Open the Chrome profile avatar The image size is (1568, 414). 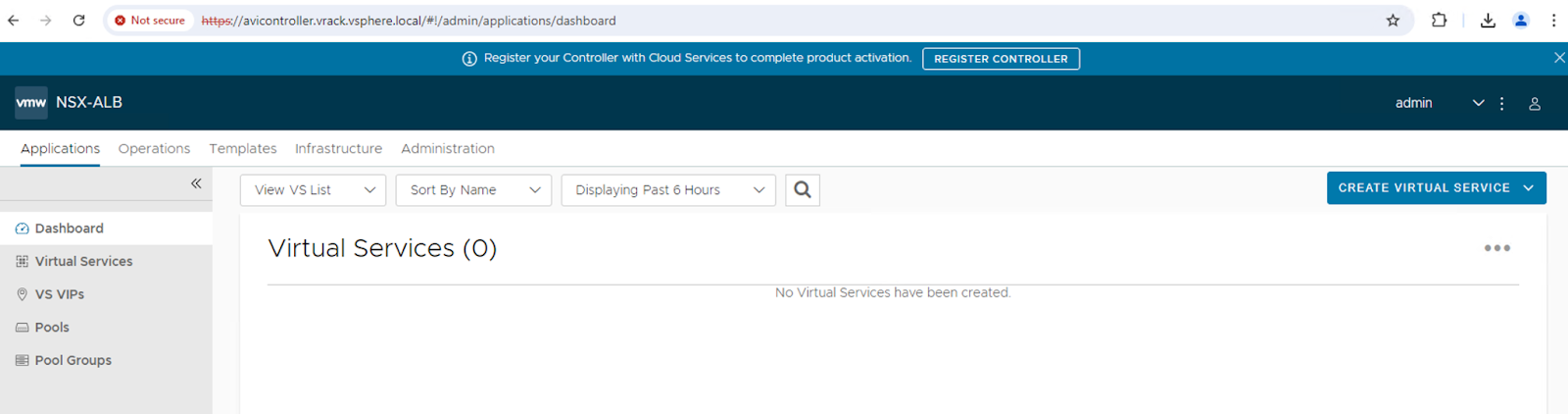click(x=1521, y=20)
